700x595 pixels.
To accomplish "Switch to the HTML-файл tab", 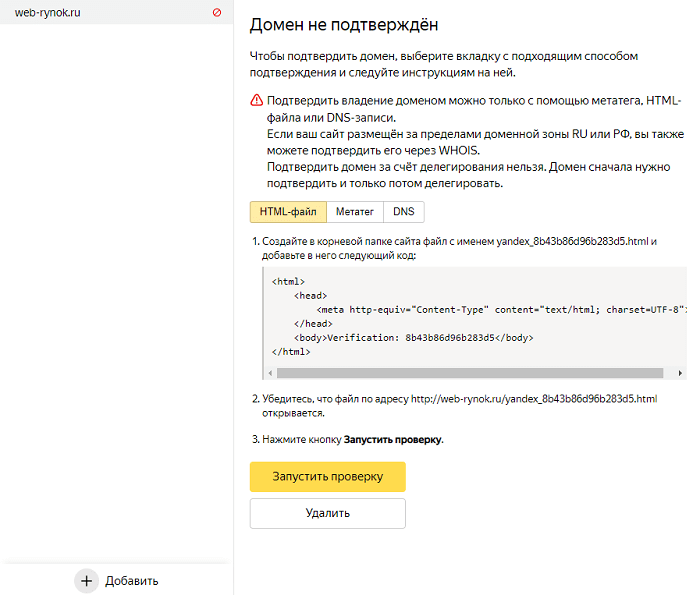I will coord(288,212).
